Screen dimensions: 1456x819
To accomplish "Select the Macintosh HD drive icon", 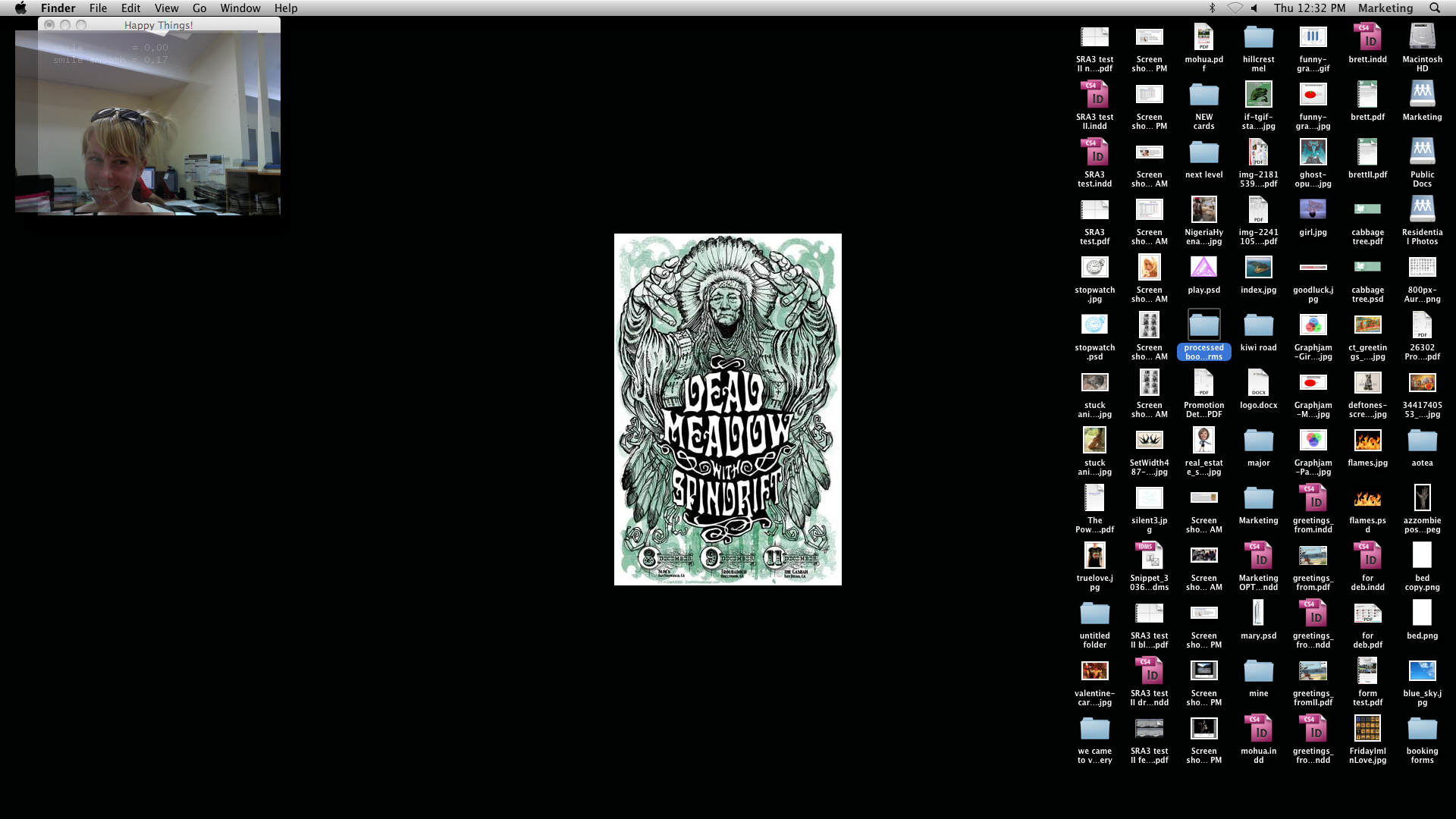I will 1422,37.
